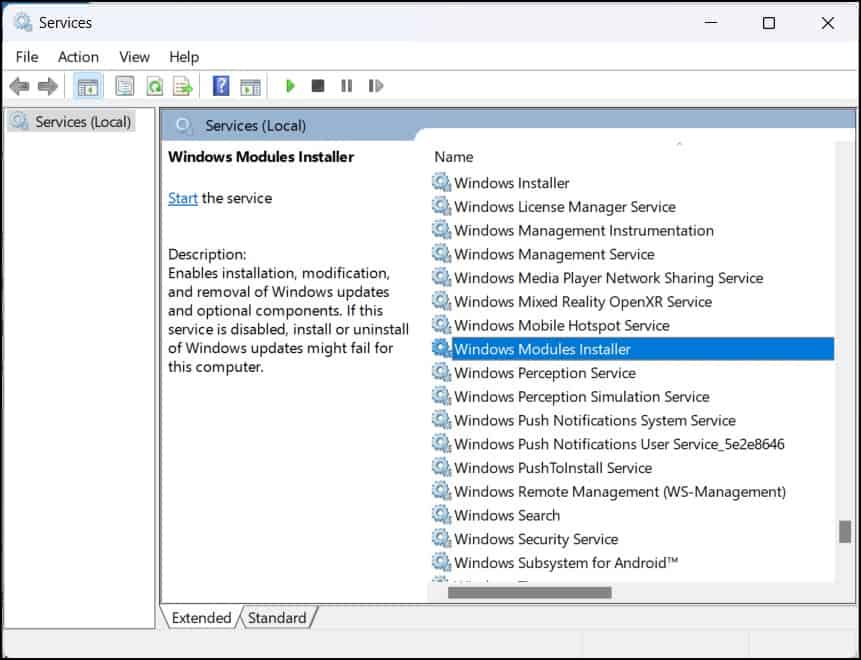The width and height of the screenshot is (861, 660).
Task: Click gear icon beside Windows Security Service
Action: pos(441,538)
